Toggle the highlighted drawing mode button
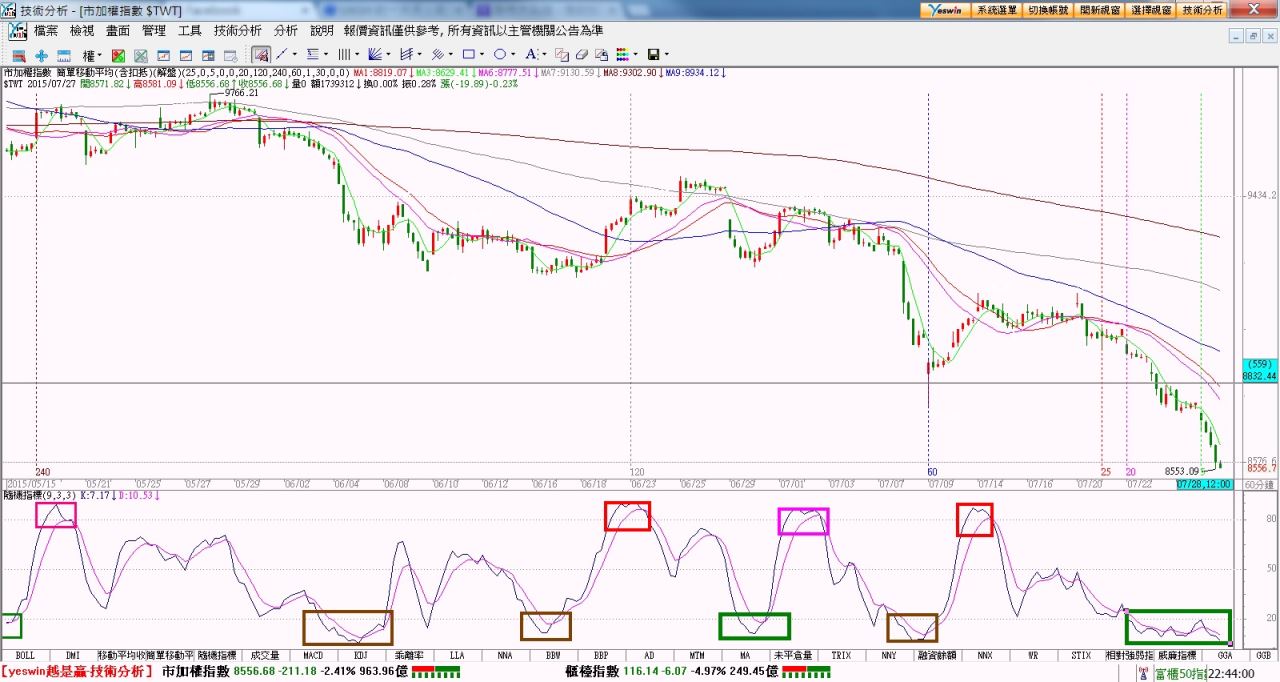The image size is (1280, 682). [x=260, y=54]
